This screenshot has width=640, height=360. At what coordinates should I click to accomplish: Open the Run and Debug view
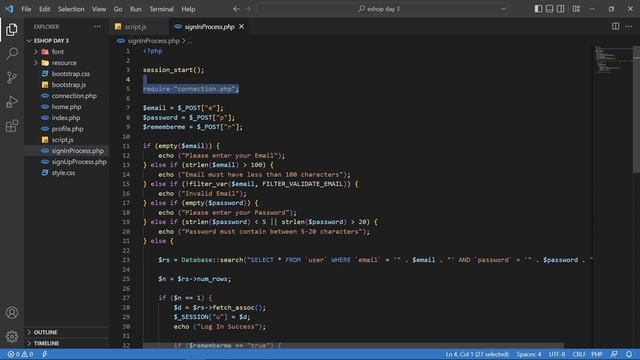pyautogui.click(x=12, y=102)
